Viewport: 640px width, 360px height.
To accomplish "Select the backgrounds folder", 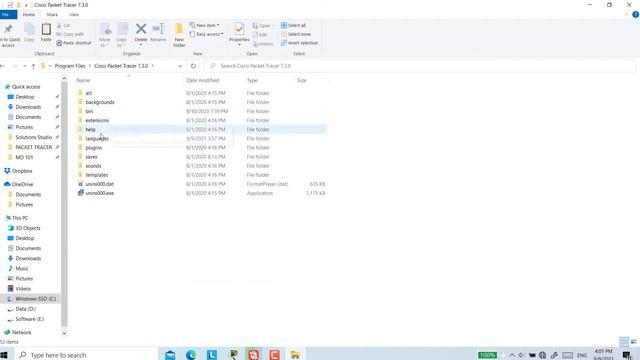I will (100, 102).
